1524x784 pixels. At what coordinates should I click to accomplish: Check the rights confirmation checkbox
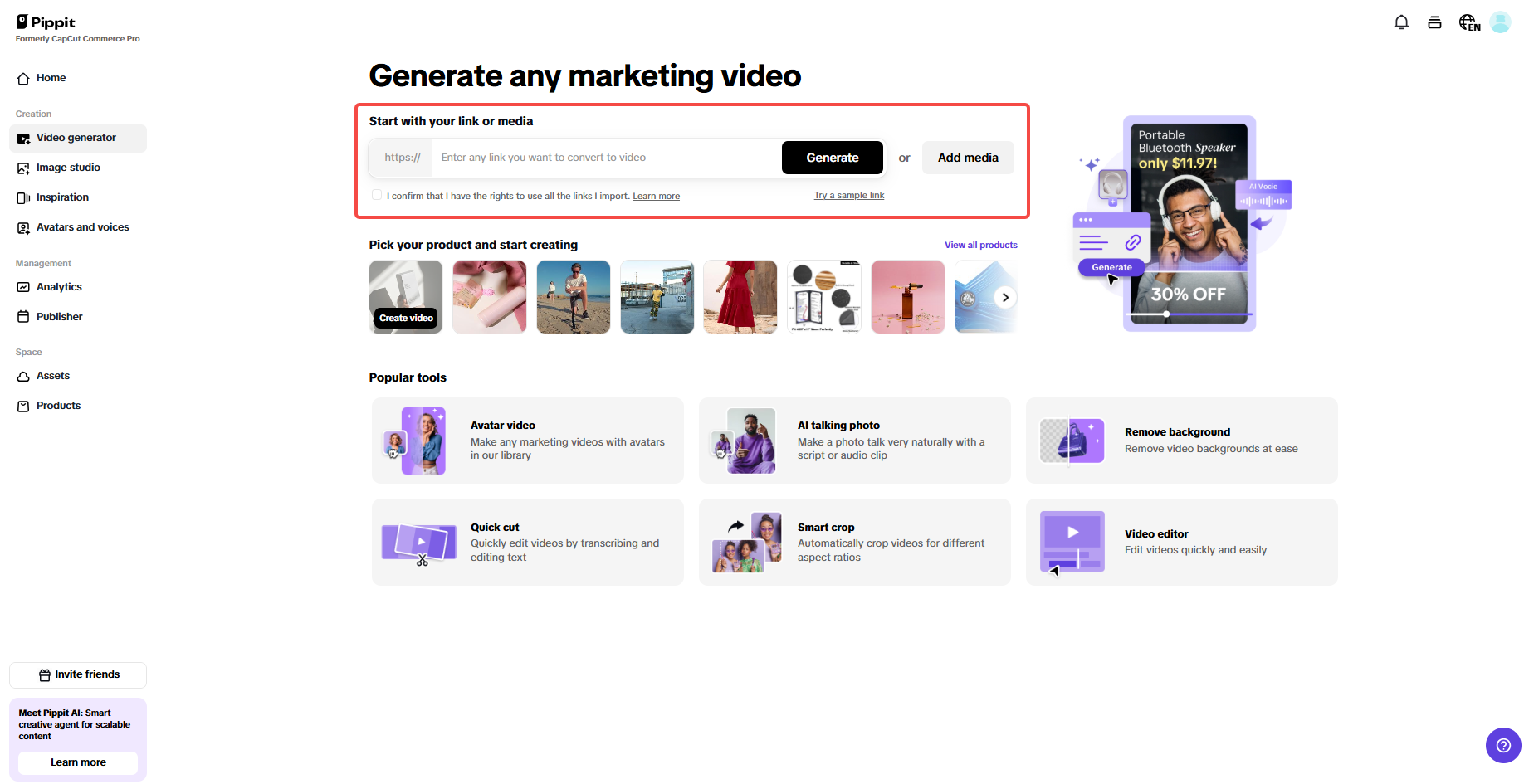(x=377, y=194)
